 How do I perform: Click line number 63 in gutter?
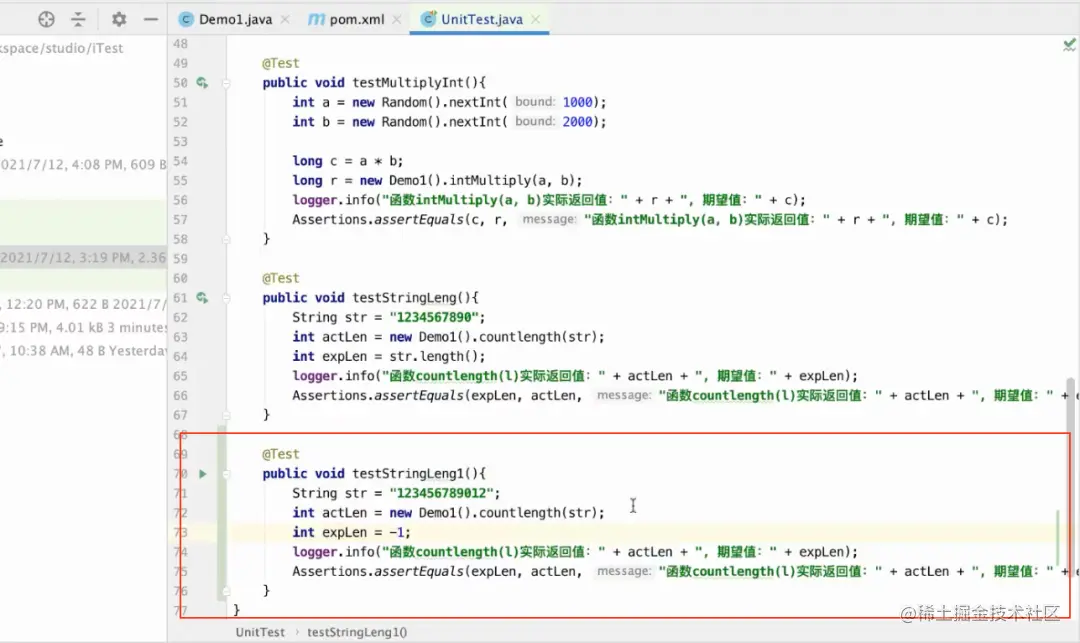180,337
